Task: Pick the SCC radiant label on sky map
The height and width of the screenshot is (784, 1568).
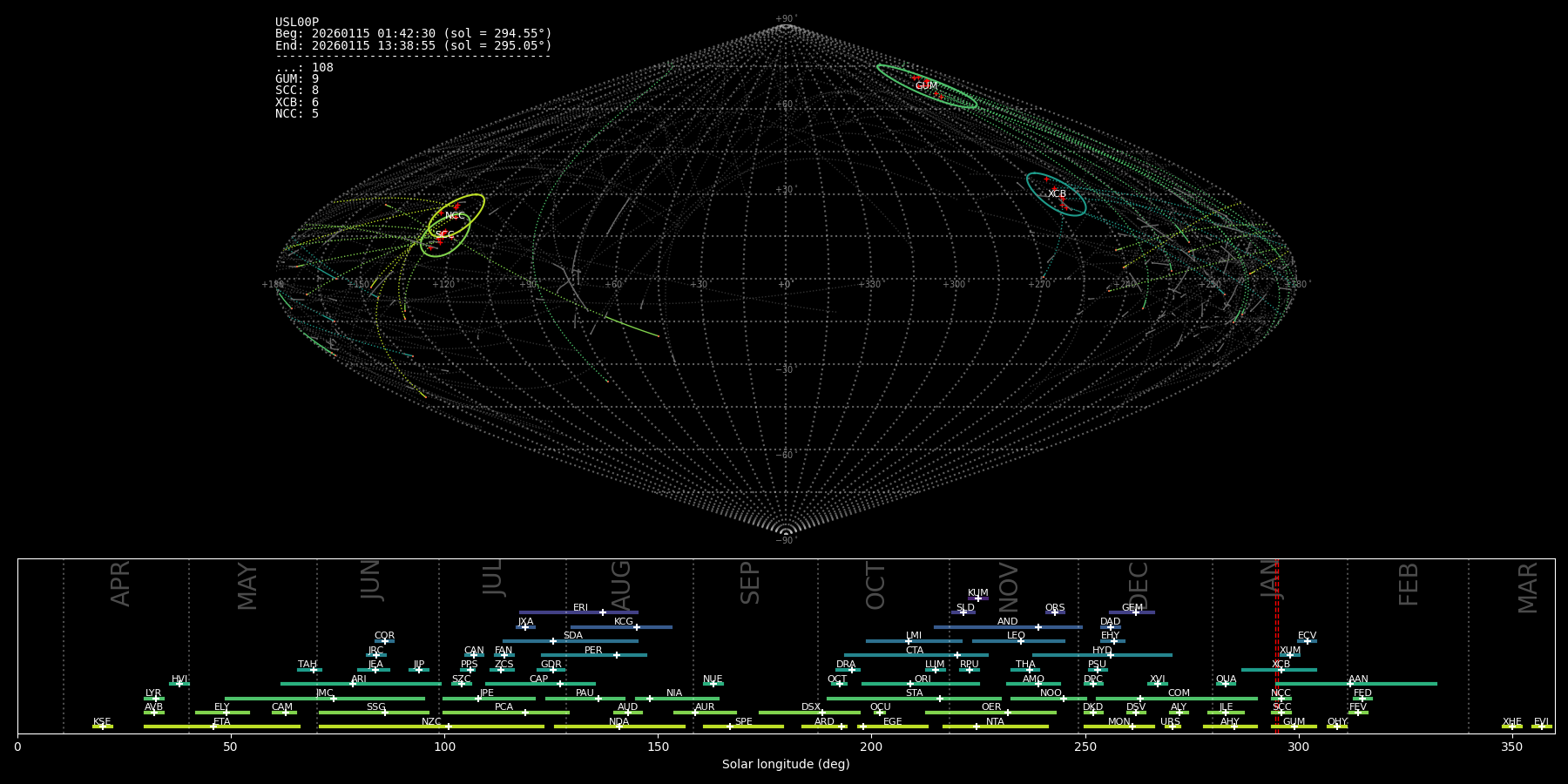Action: click(444, 235)
